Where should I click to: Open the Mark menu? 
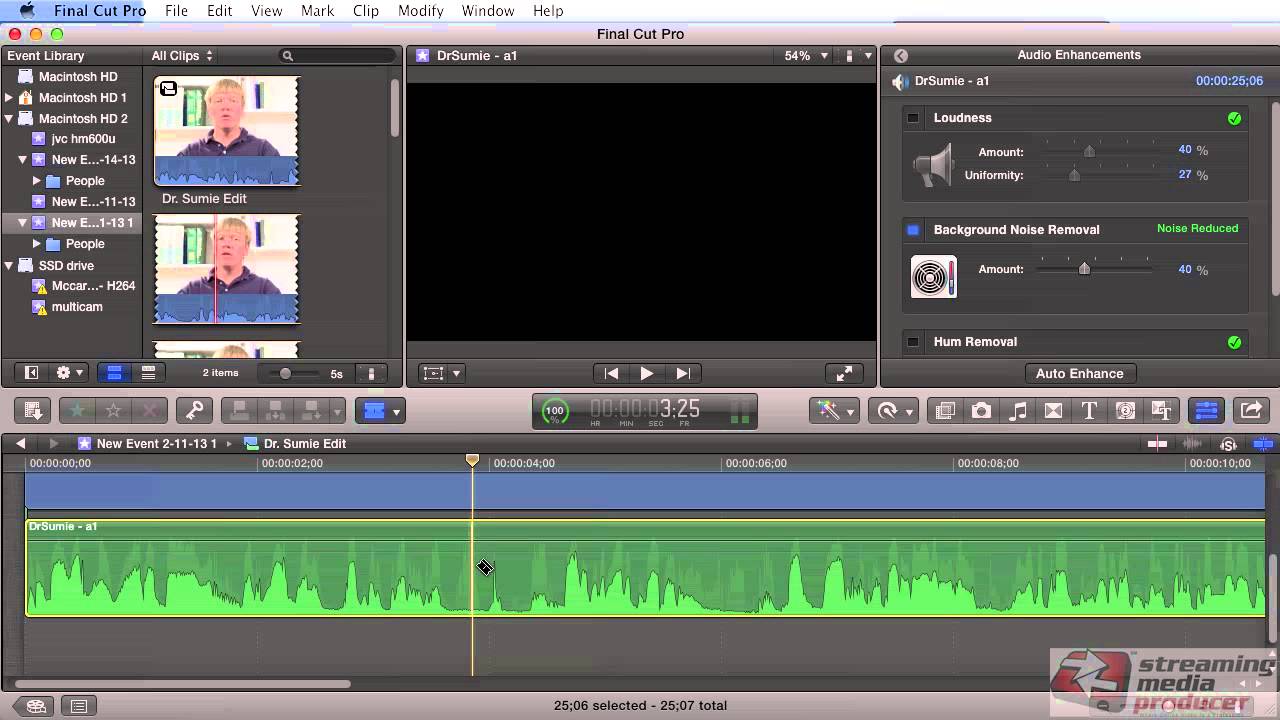[x=317, y=11]
